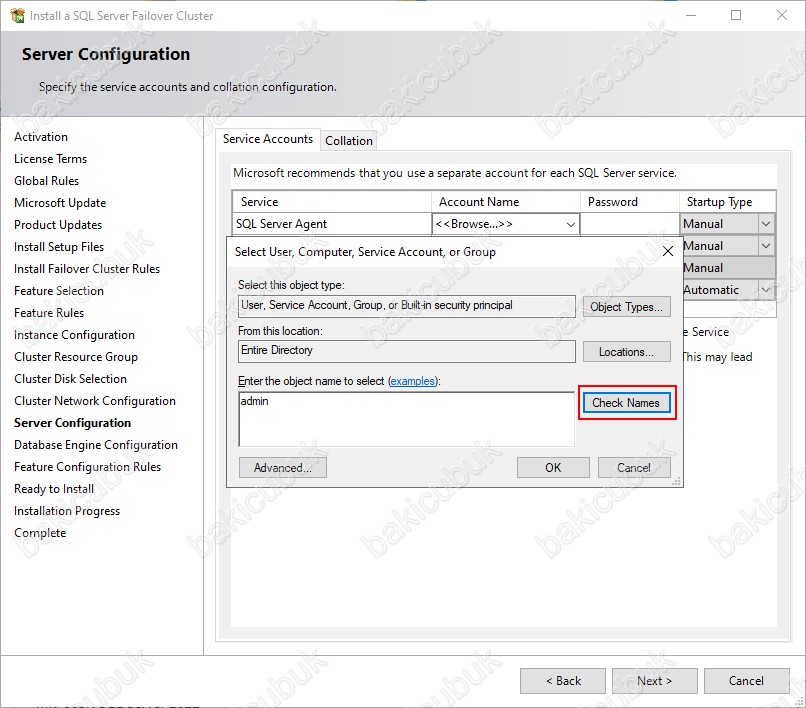Screen dimensions: 806x708
Task: Select the Cluster Disk Selection step
Action: click(x=70, y=379)
